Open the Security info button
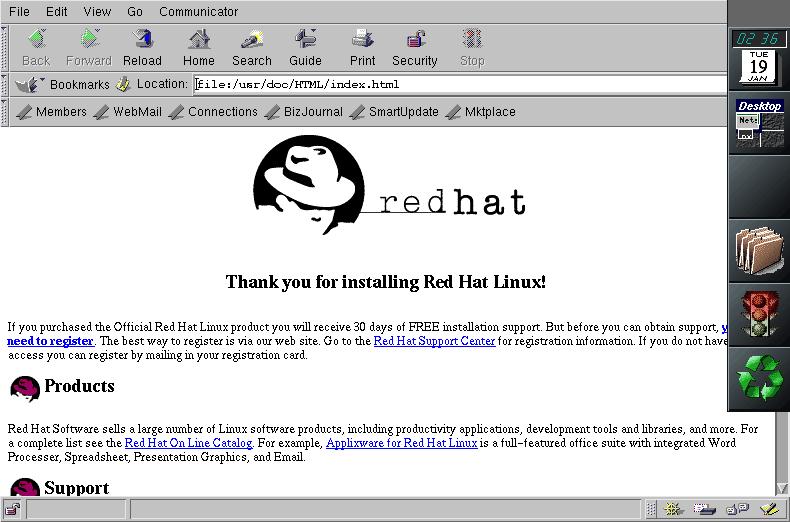Image resolution: width=790 pixels, height=522 pixels. click(415, 48)
